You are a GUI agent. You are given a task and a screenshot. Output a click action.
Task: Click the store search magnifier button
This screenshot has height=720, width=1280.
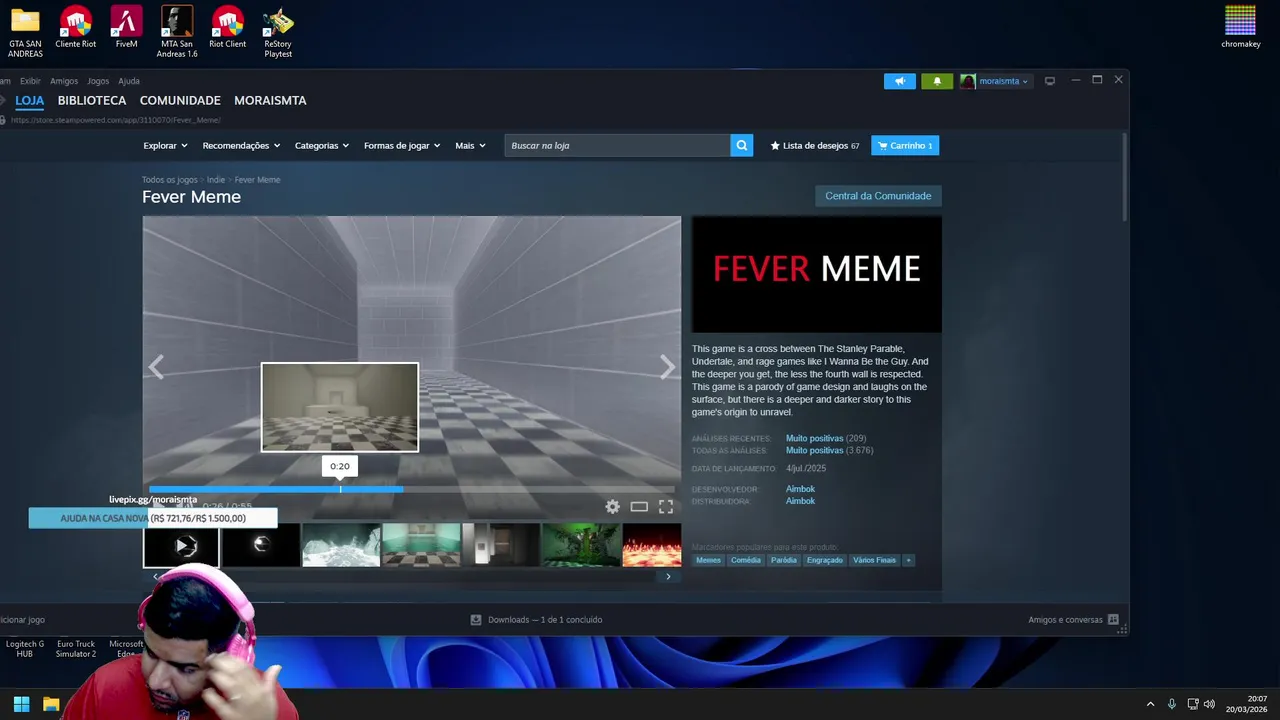click(x=741, y=146)
